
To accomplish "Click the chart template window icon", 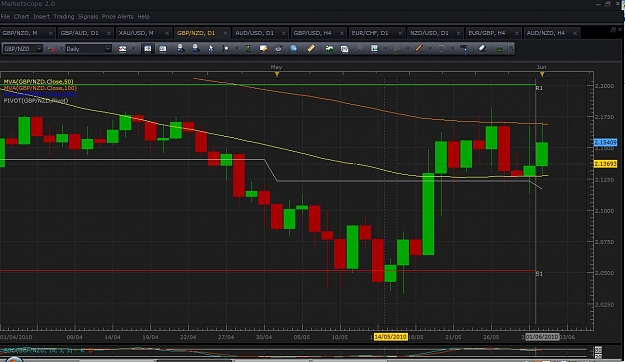I will (x=344, y=49).
